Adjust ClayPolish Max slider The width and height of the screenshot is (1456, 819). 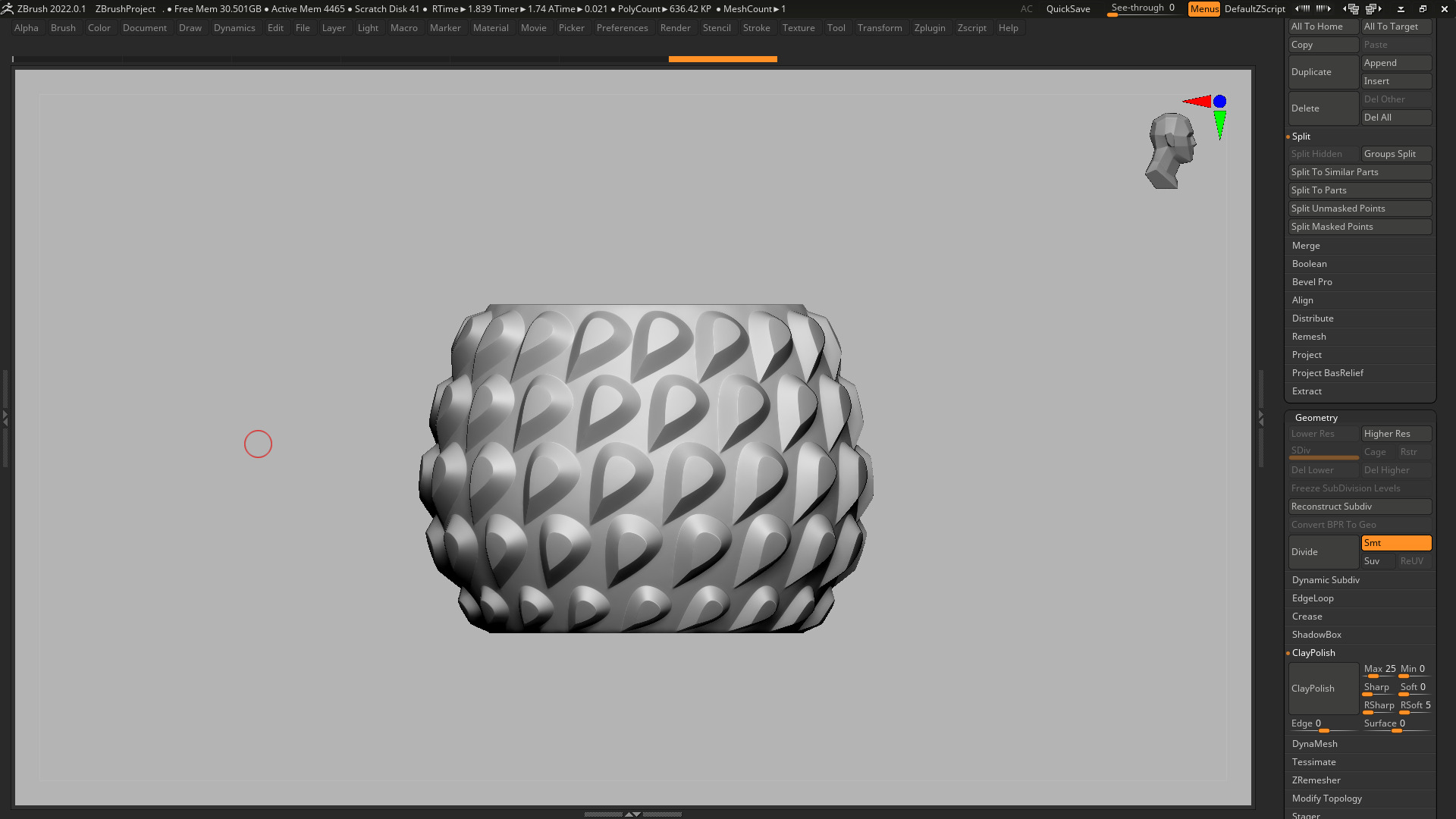click(x=1379, y=670)
